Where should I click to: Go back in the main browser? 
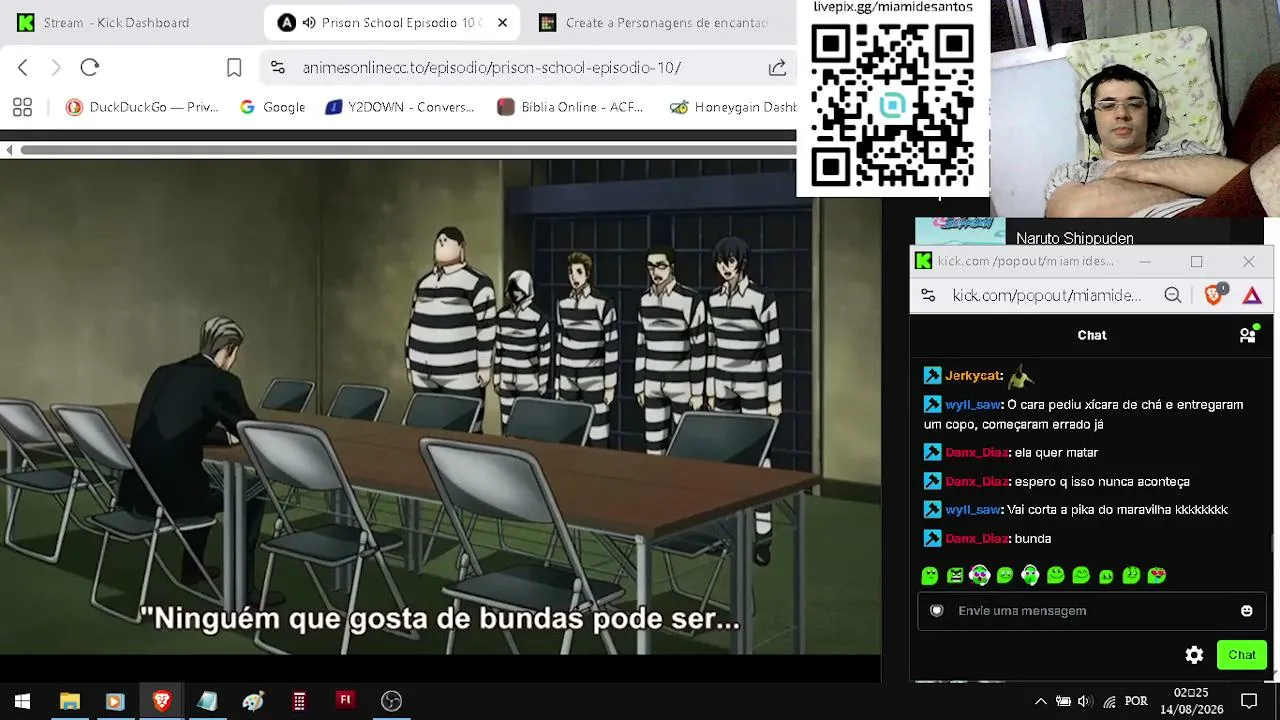[x=23, y=67]
